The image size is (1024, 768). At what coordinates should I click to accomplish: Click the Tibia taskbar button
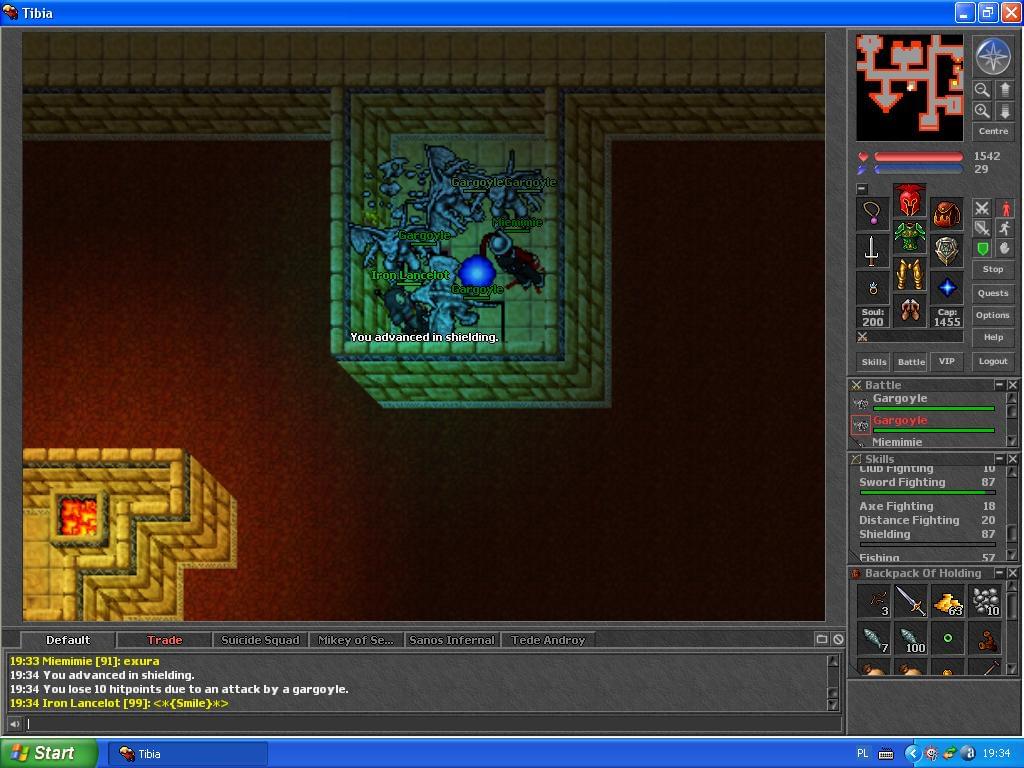tap(187, 754)
